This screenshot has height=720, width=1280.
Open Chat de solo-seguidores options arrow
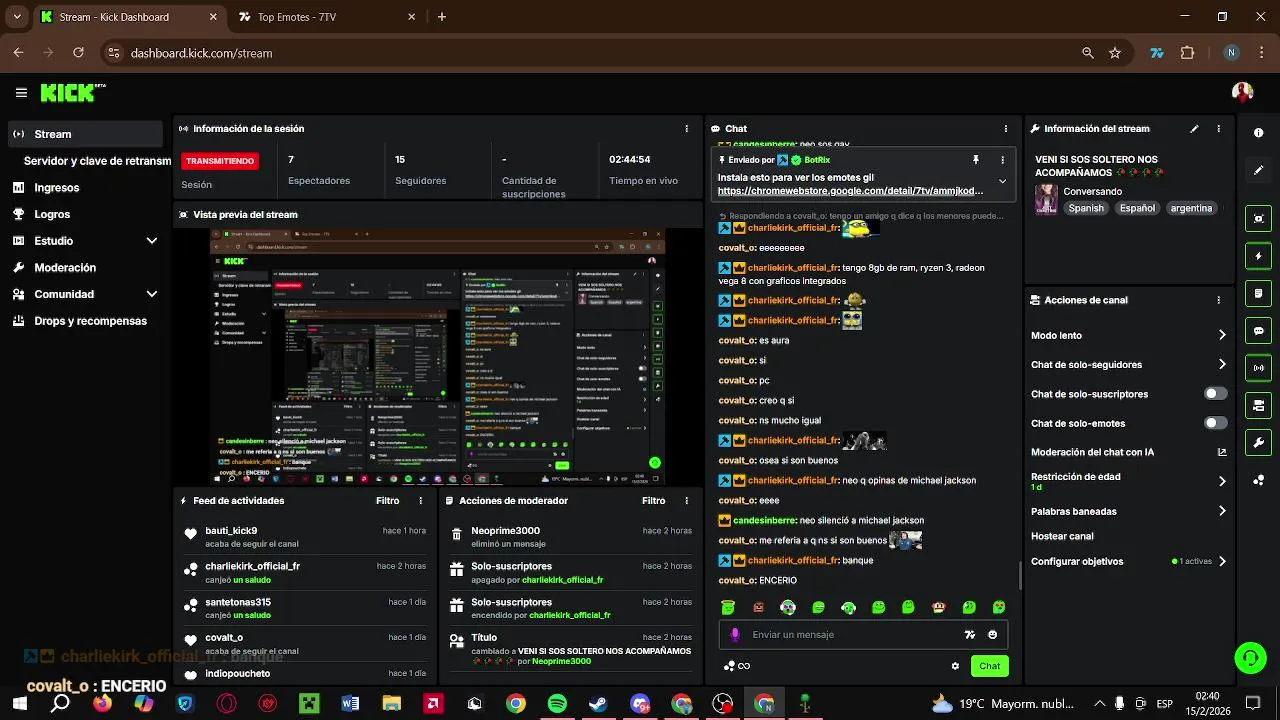click(1222, 365)
